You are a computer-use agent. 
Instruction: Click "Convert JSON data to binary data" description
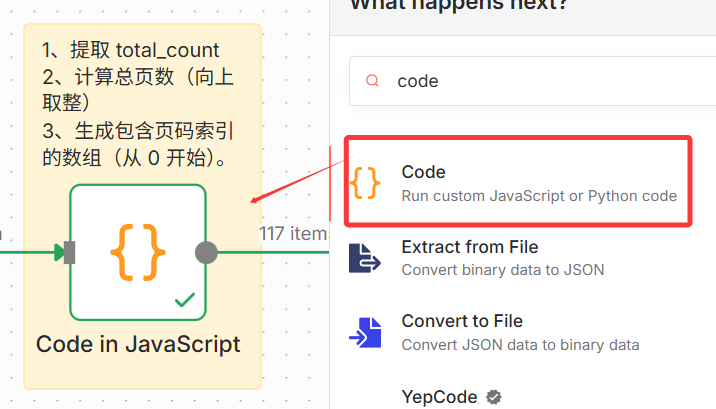520,344
